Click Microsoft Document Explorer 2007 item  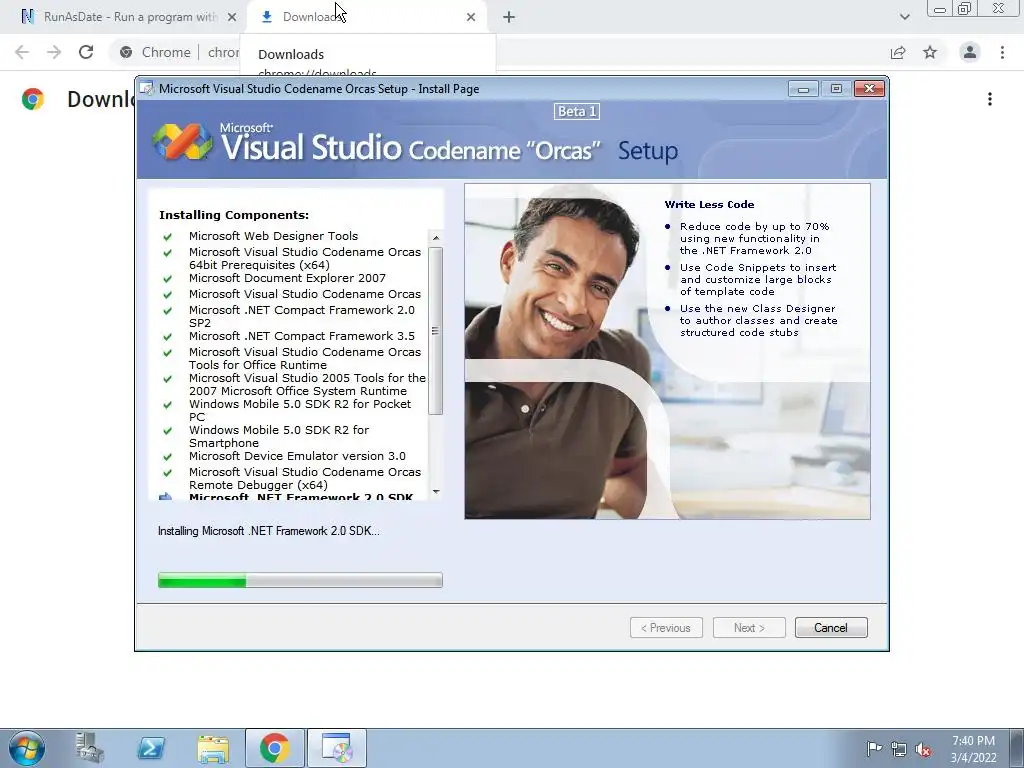(287, 278)
